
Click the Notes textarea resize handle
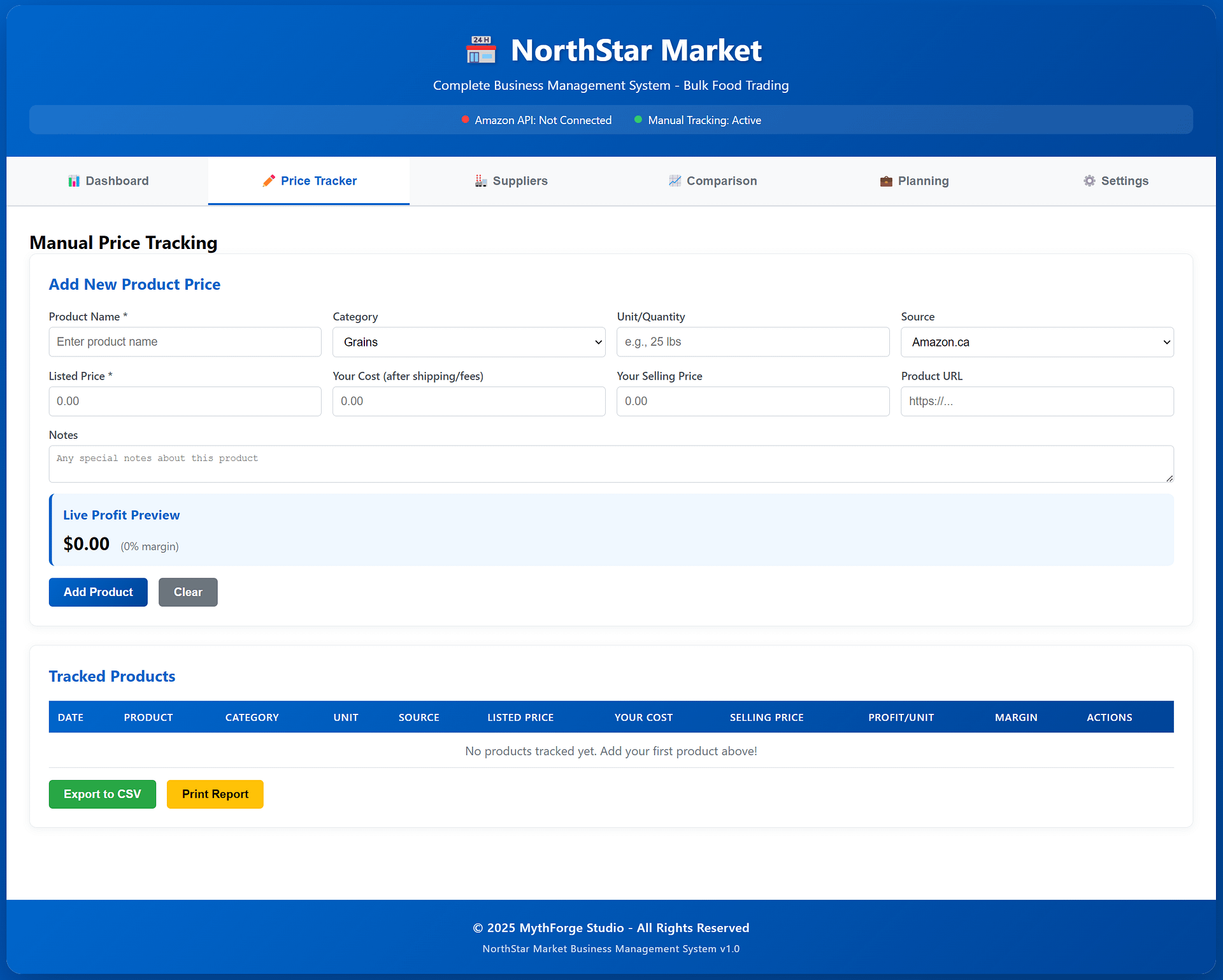click(x=1169, y=478)
